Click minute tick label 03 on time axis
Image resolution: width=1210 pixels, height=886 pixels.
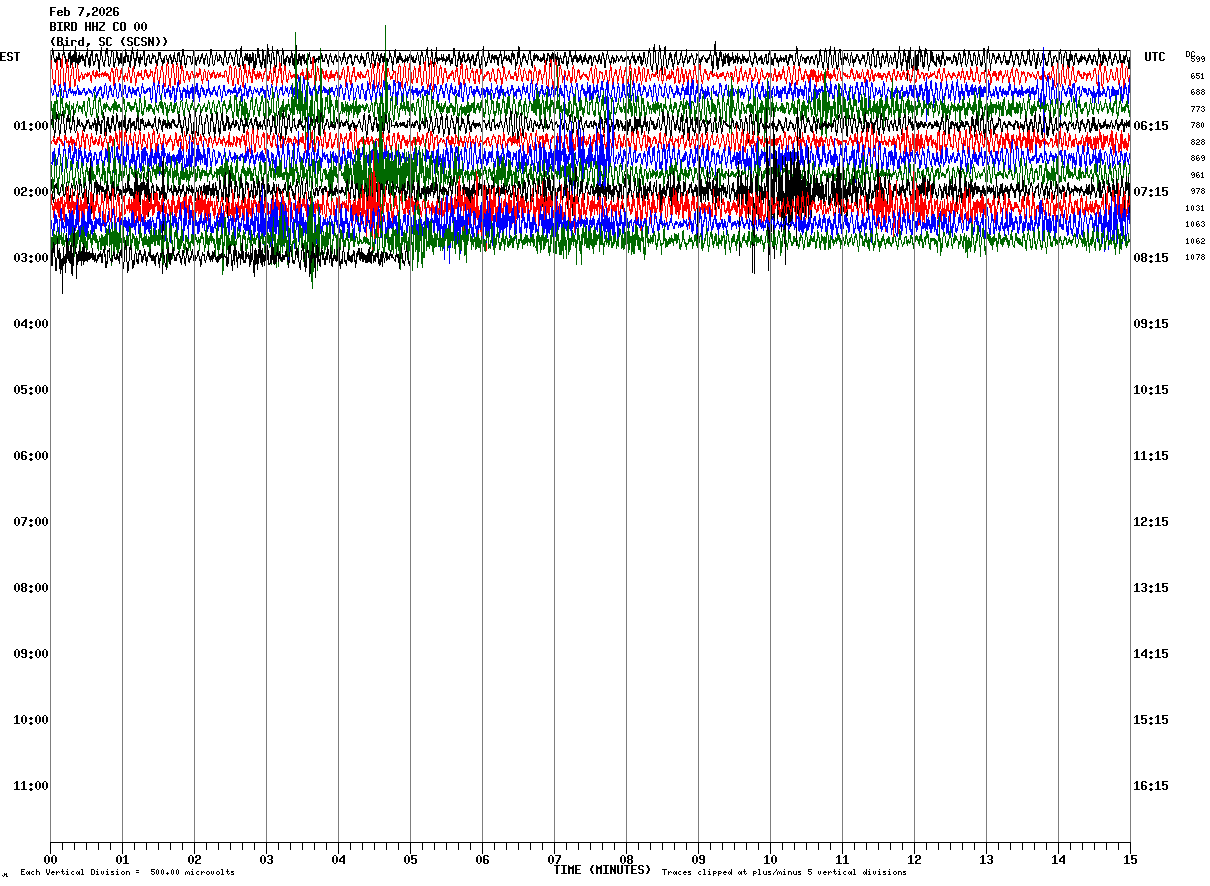point(266,860)
